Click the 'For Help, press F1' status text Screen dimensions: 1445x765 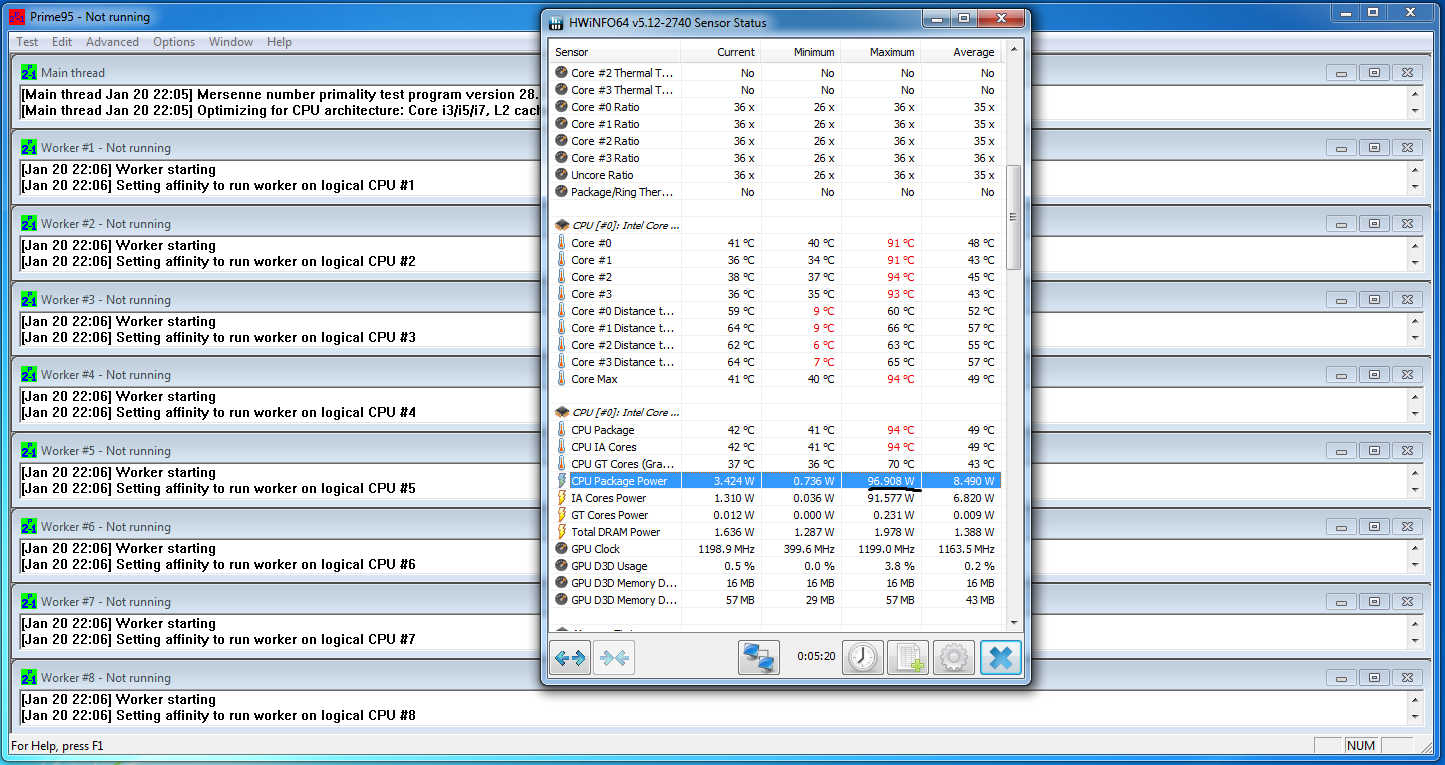57,746
